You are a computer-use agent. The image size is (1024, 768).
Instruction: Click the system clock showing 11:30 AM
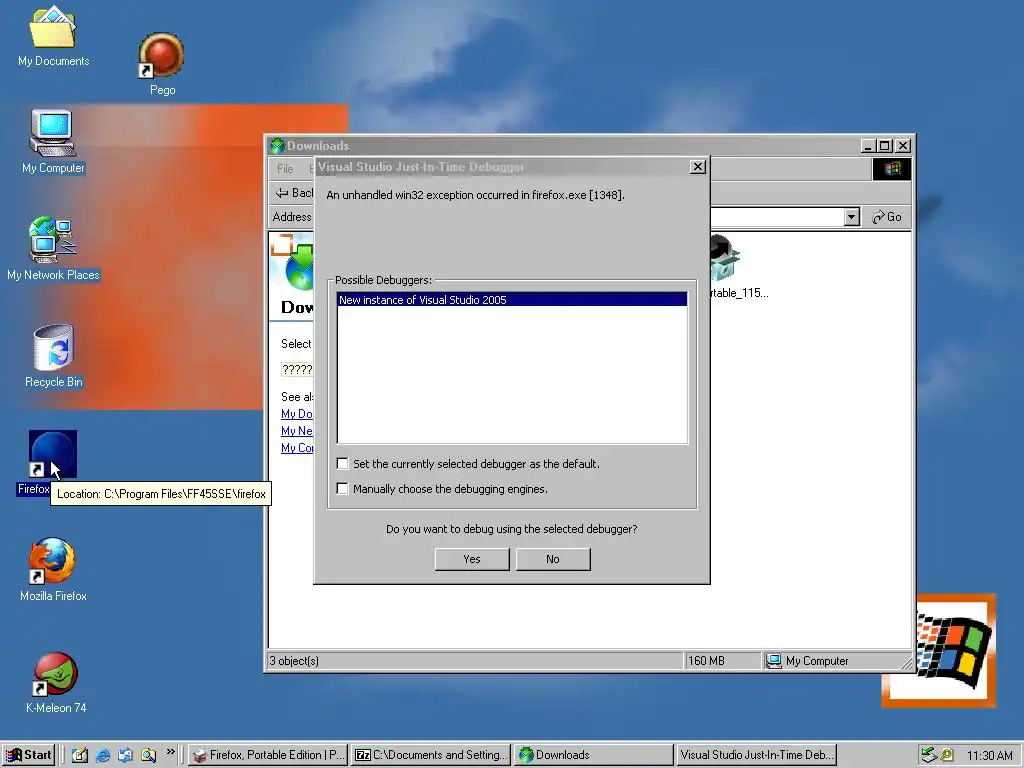click(989, 756)
